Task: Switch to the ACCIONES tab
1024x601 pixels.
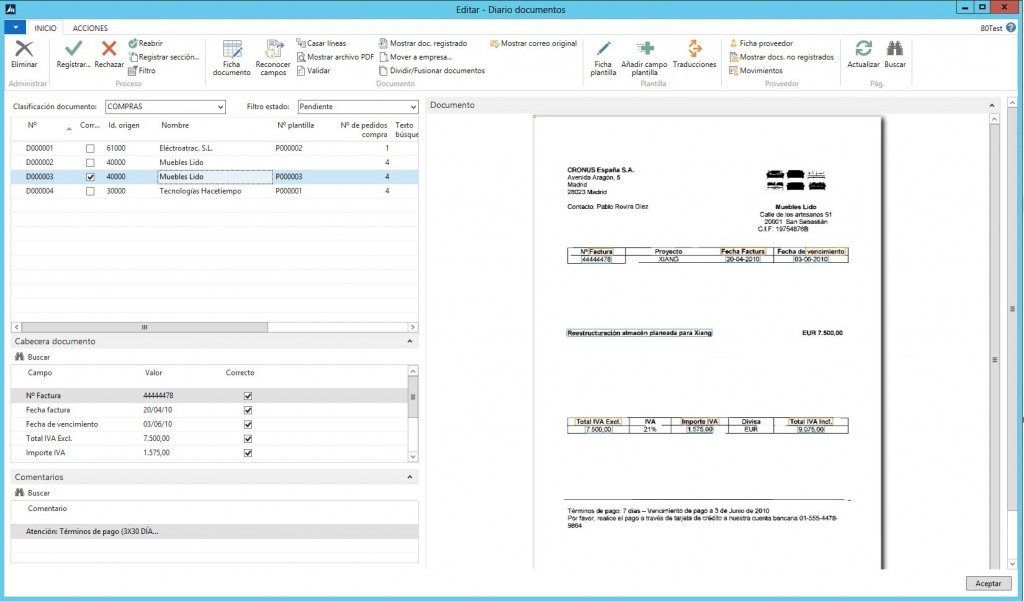Action: click(90, 28)
